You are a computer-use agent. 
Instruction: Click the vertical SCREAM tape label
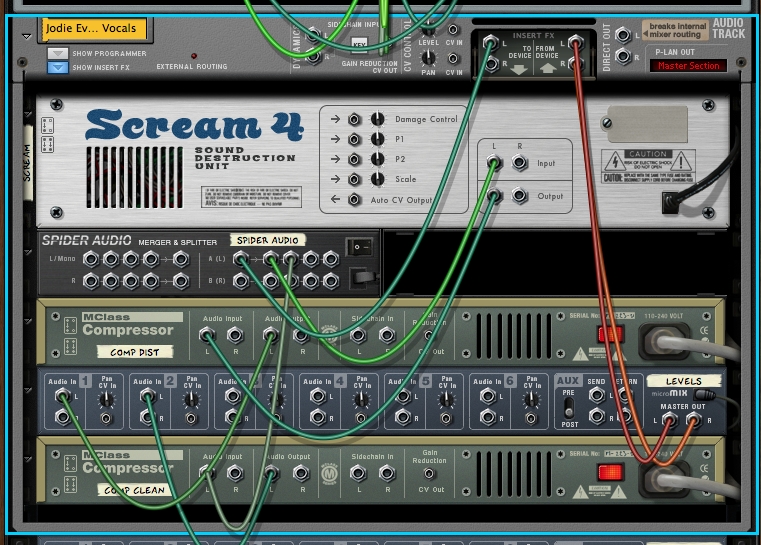[x=28, y=163]
